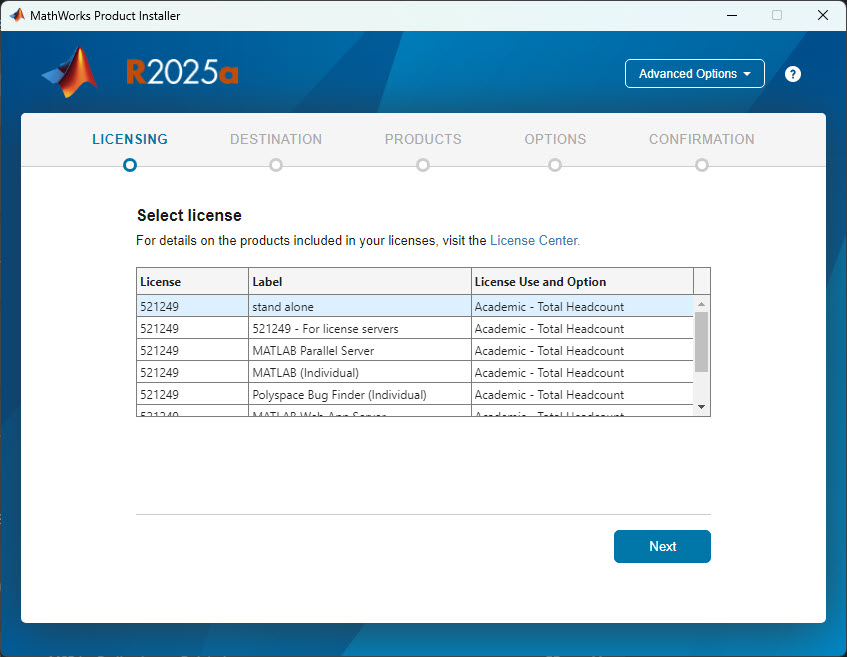The height and width of the screenshot is (657, 847).
Task: Expand the Advanced Options dropdown
Action: [x=695, y=73]
